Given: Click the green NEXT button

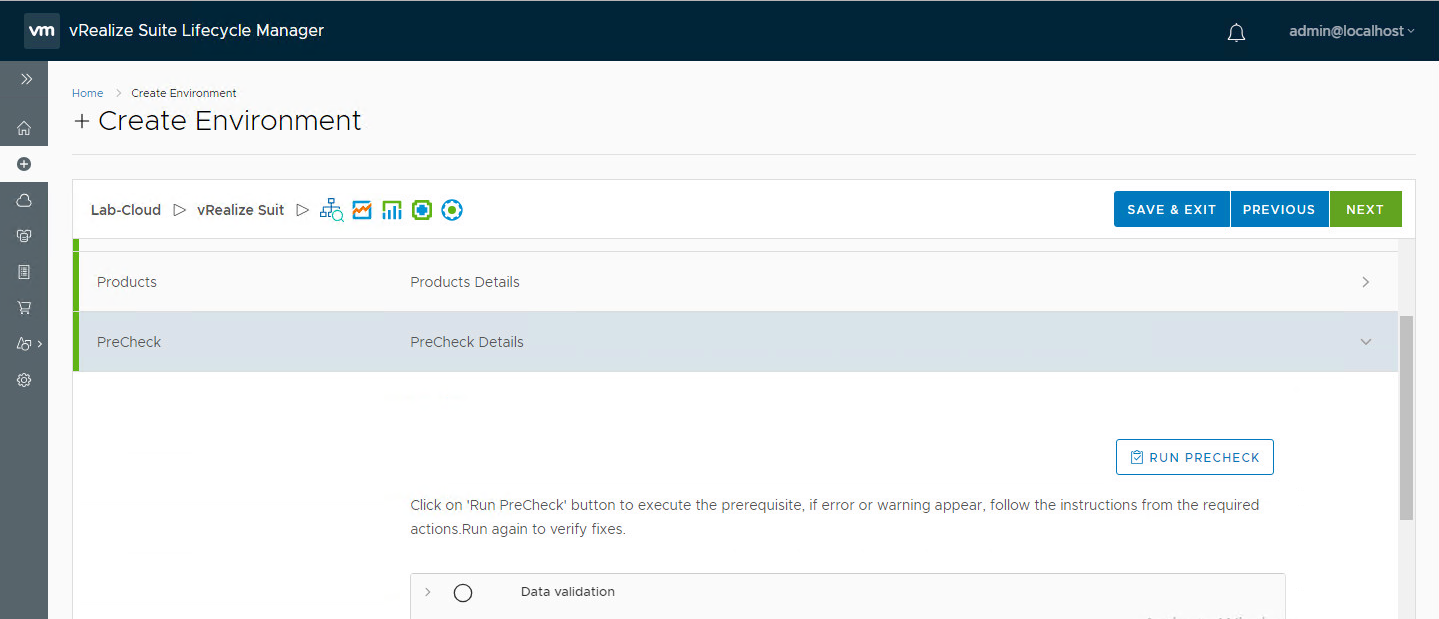Looking at the screenshot, I should click(x=1364, y=209).
